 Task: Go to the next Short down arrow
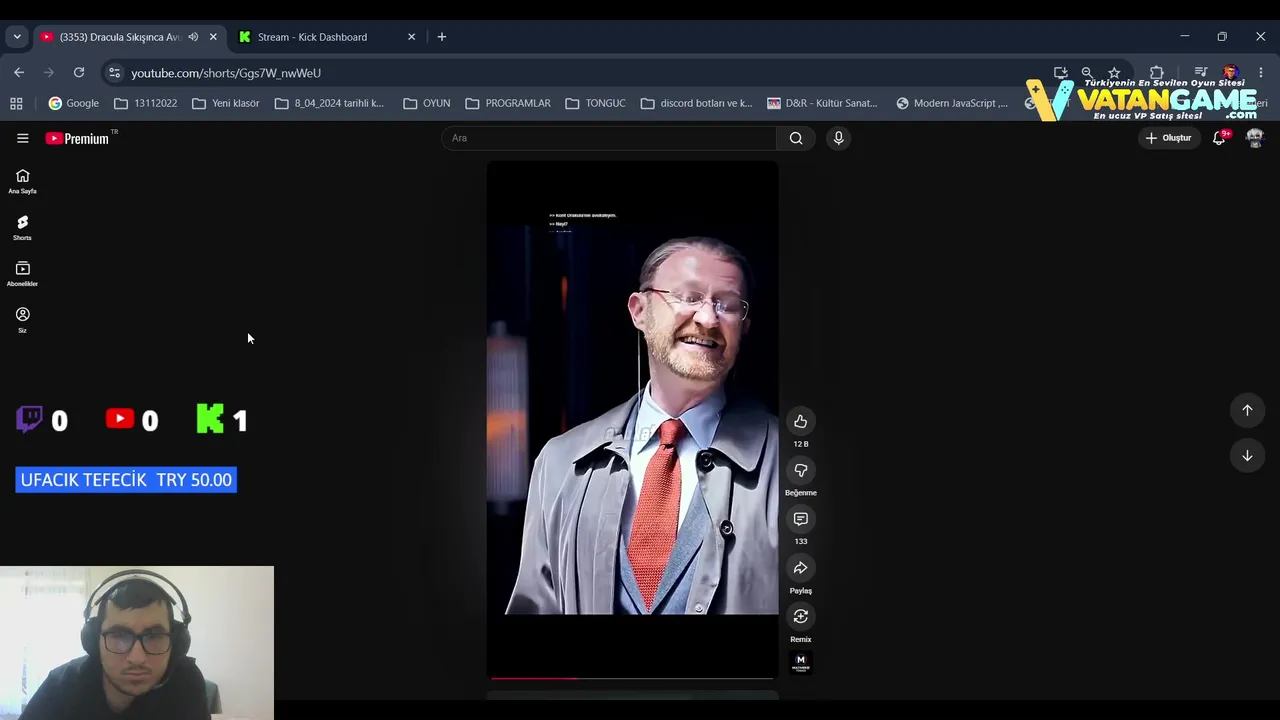pos(1247,456)
